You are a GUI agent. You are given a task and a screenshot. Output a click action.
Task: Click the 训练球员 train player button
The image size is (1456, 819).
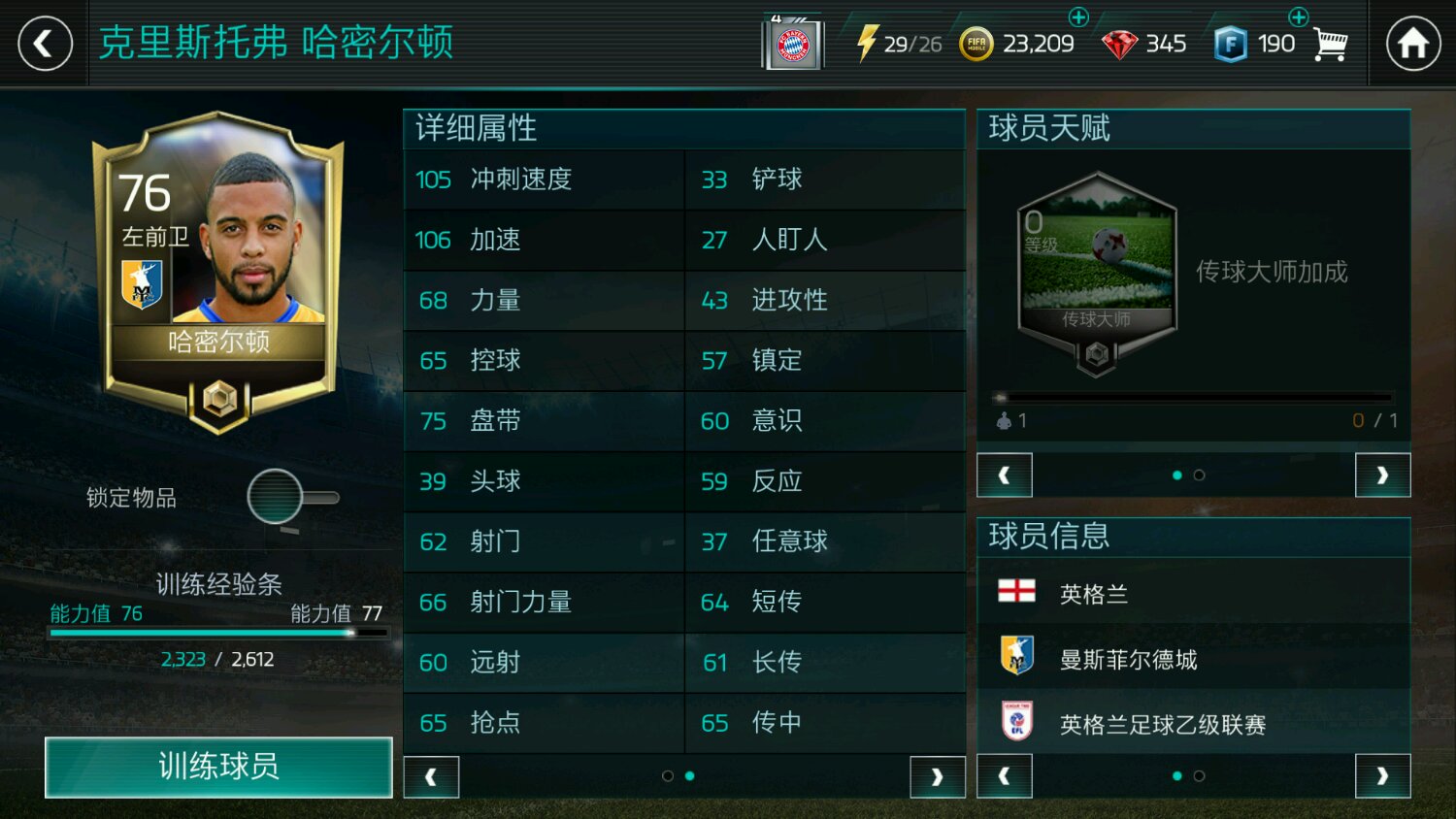tap(218, 767)
